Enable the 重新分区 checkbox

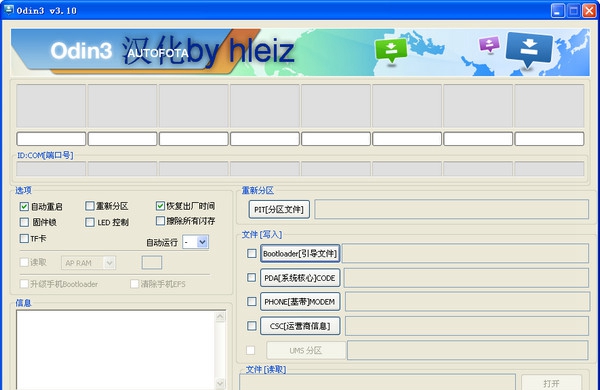90,206
